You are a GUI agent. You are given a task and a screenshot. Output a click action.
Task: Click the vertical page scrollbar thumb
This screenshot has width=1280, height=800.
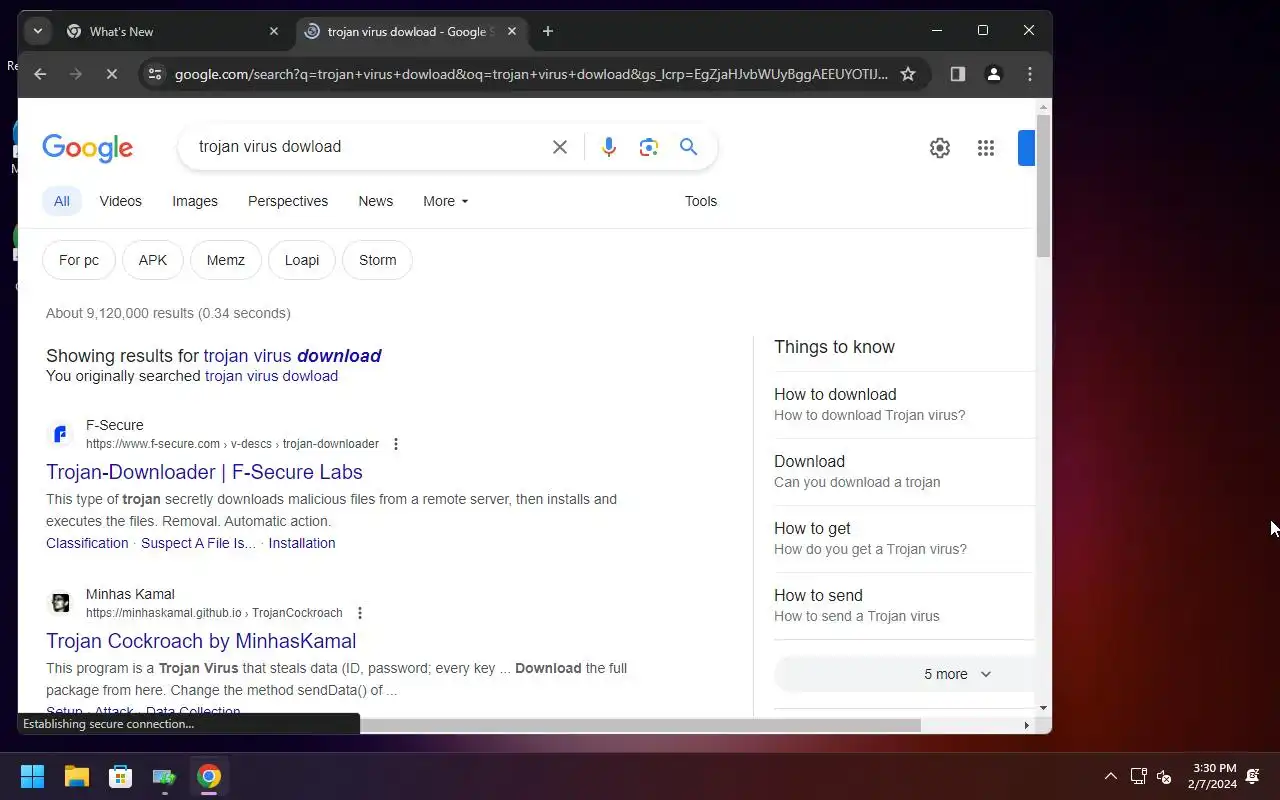coord(1044,186)
